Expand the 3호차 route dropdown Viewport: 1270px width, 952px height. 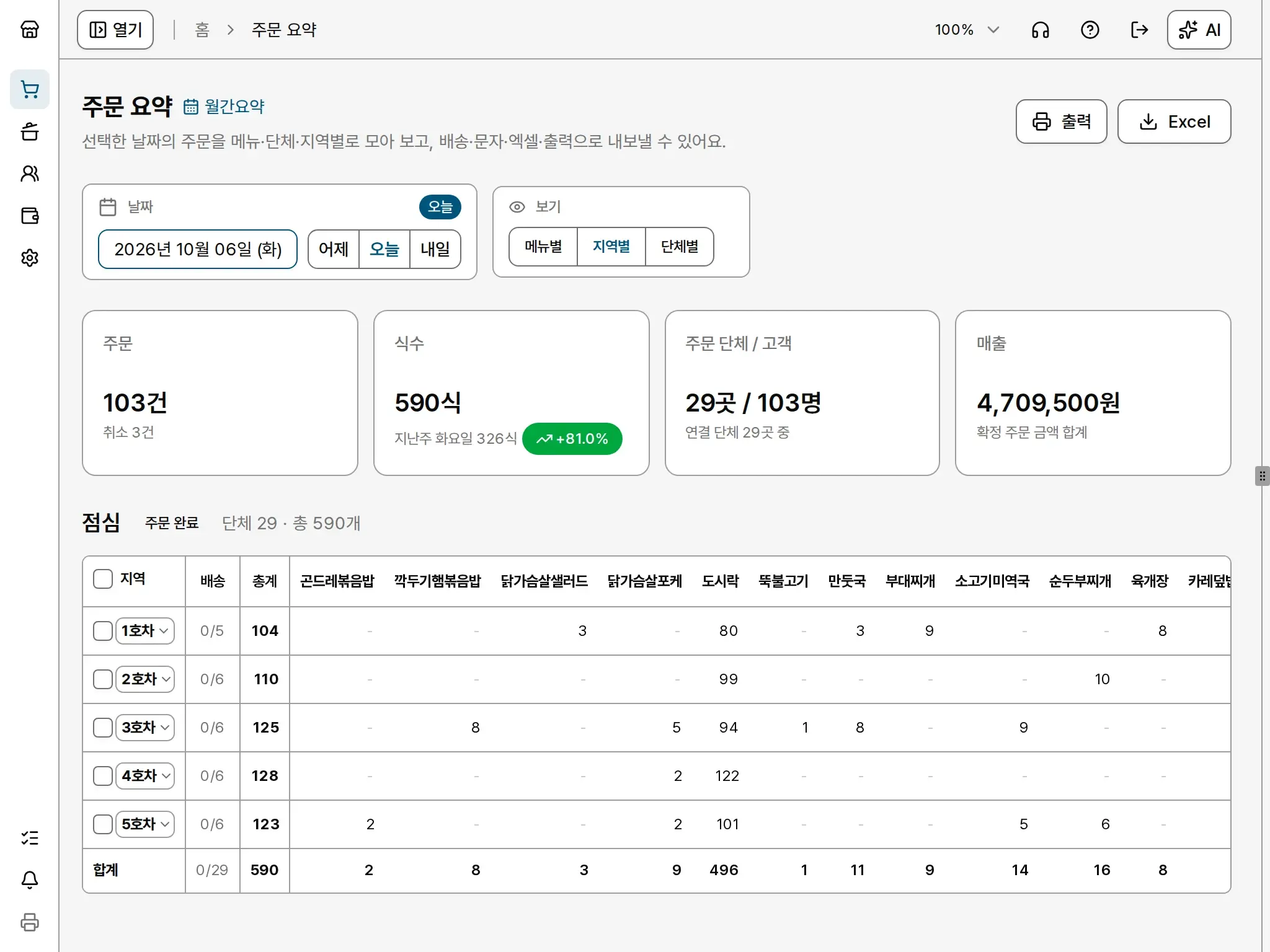145,728
